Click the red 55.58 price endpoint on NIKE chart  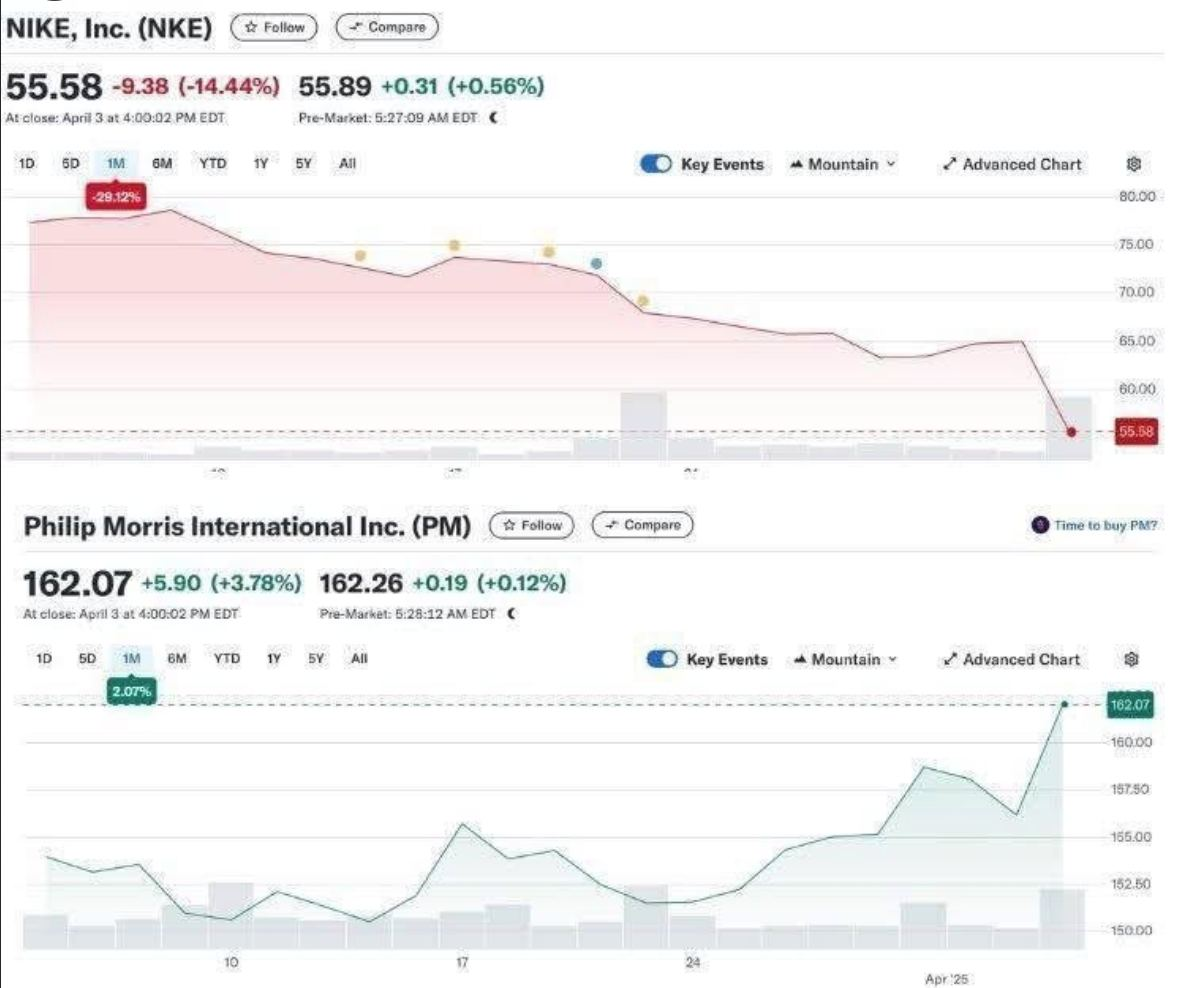point(1071,432)
